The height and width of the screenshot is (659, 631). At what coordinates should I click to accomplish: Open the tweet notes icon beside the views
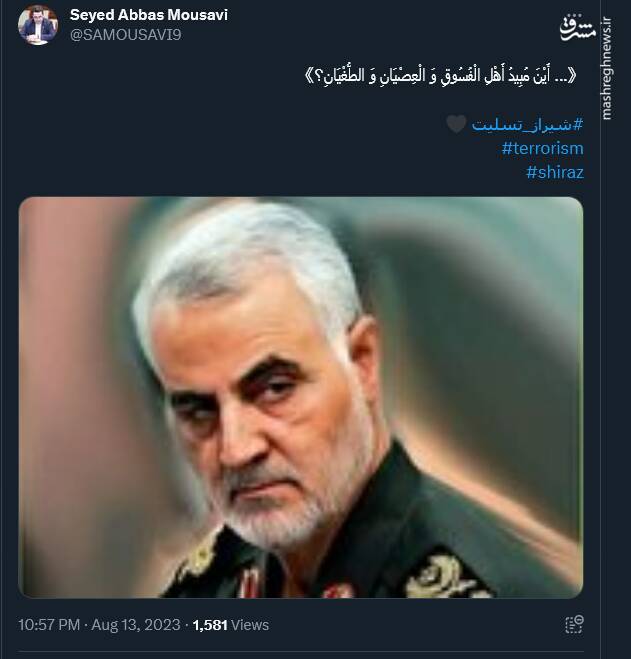click(x=574, y=624)
